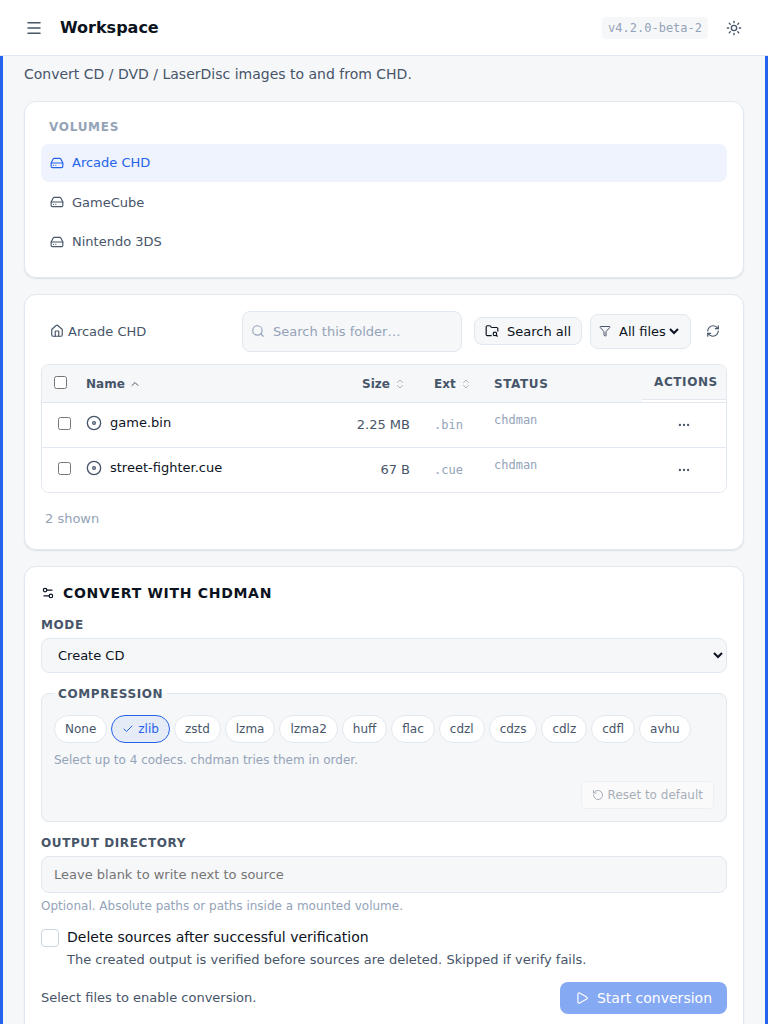768x1024 pixels.
Task: Open actions menu for street-fighter.cue
Action: coord(684,470)
